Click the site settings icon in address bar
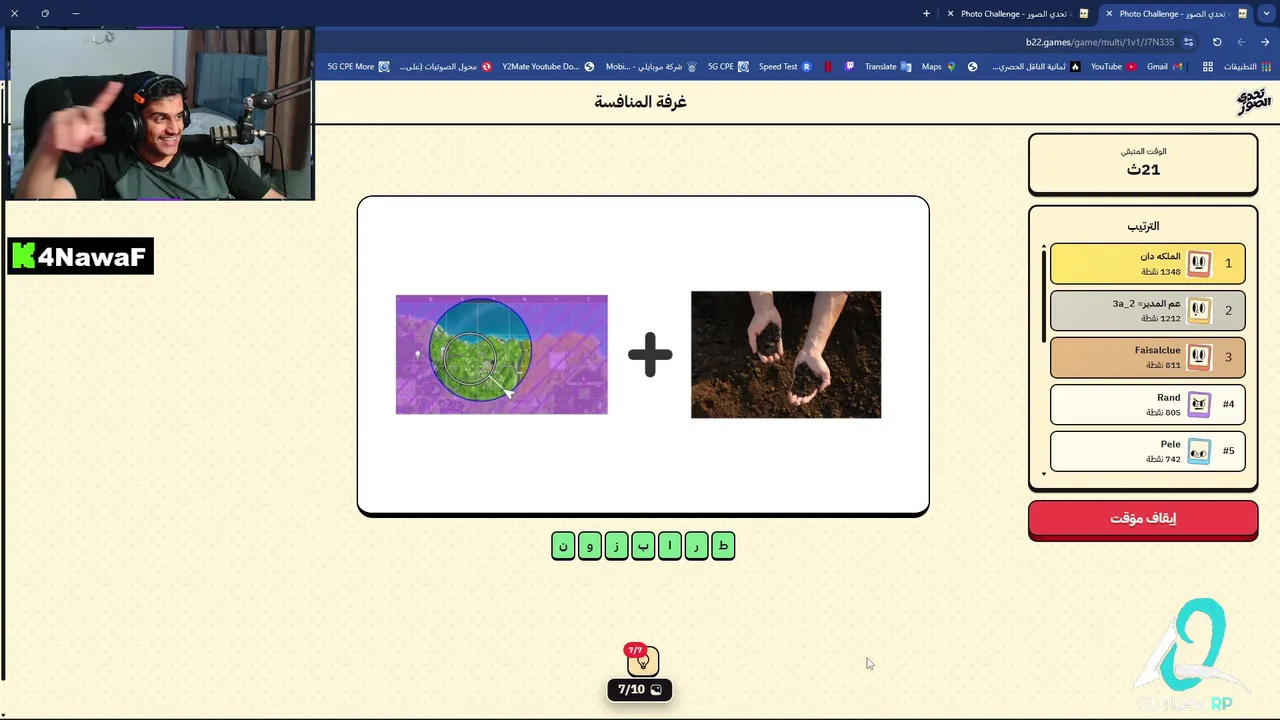This screenshot has width=1280, height=720. pos(1188,42)
